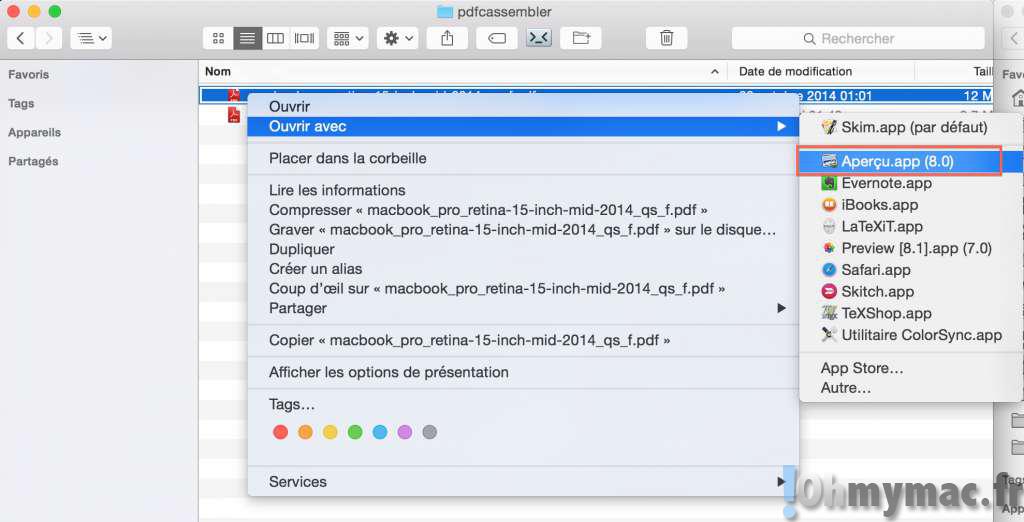Select Partagés in the sidebar
The image size is (1024, 522).
(x=33, y=161)
